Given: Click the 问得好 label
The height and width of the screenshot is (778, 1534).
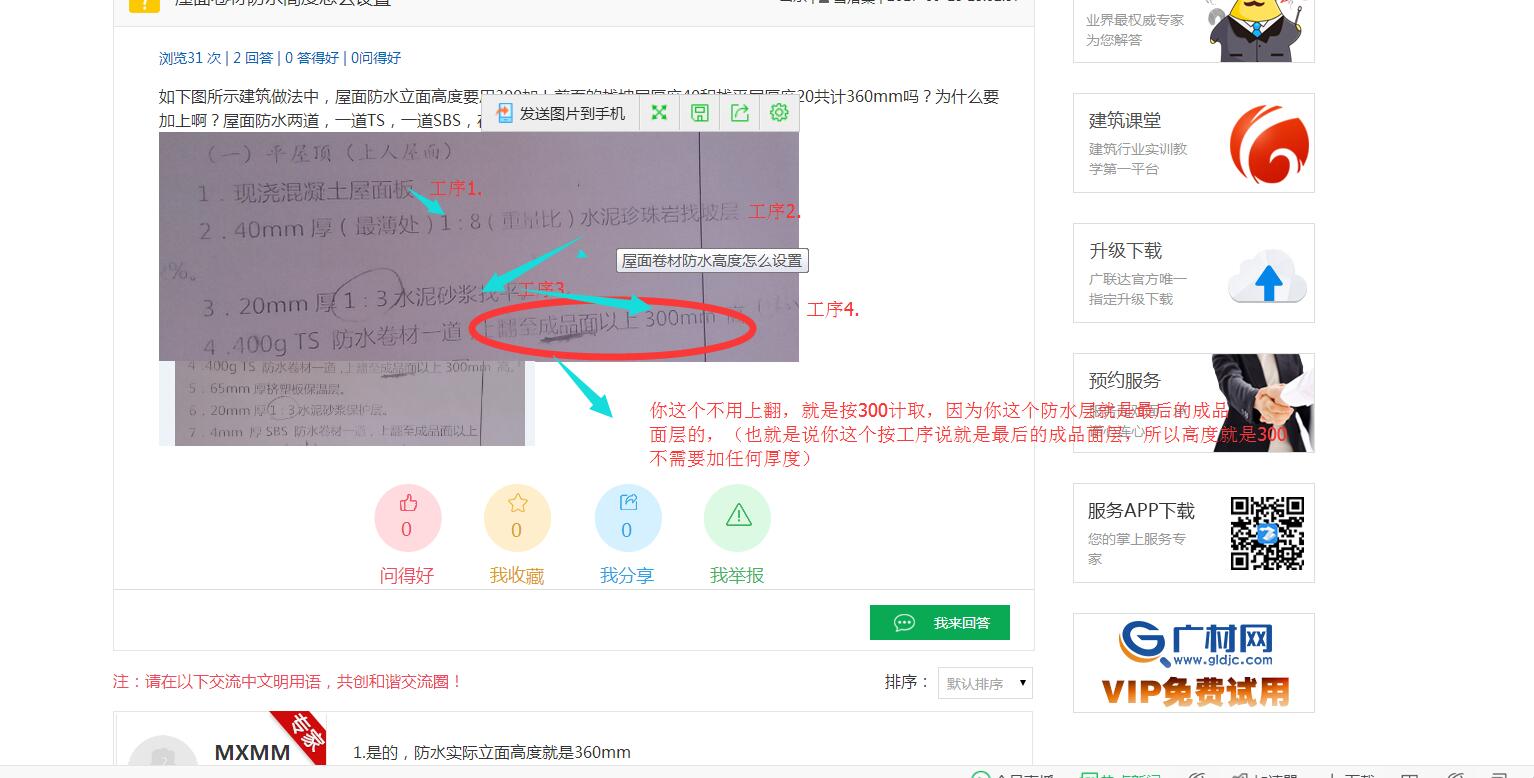Looking at the screenshot, I should point(407,575).
